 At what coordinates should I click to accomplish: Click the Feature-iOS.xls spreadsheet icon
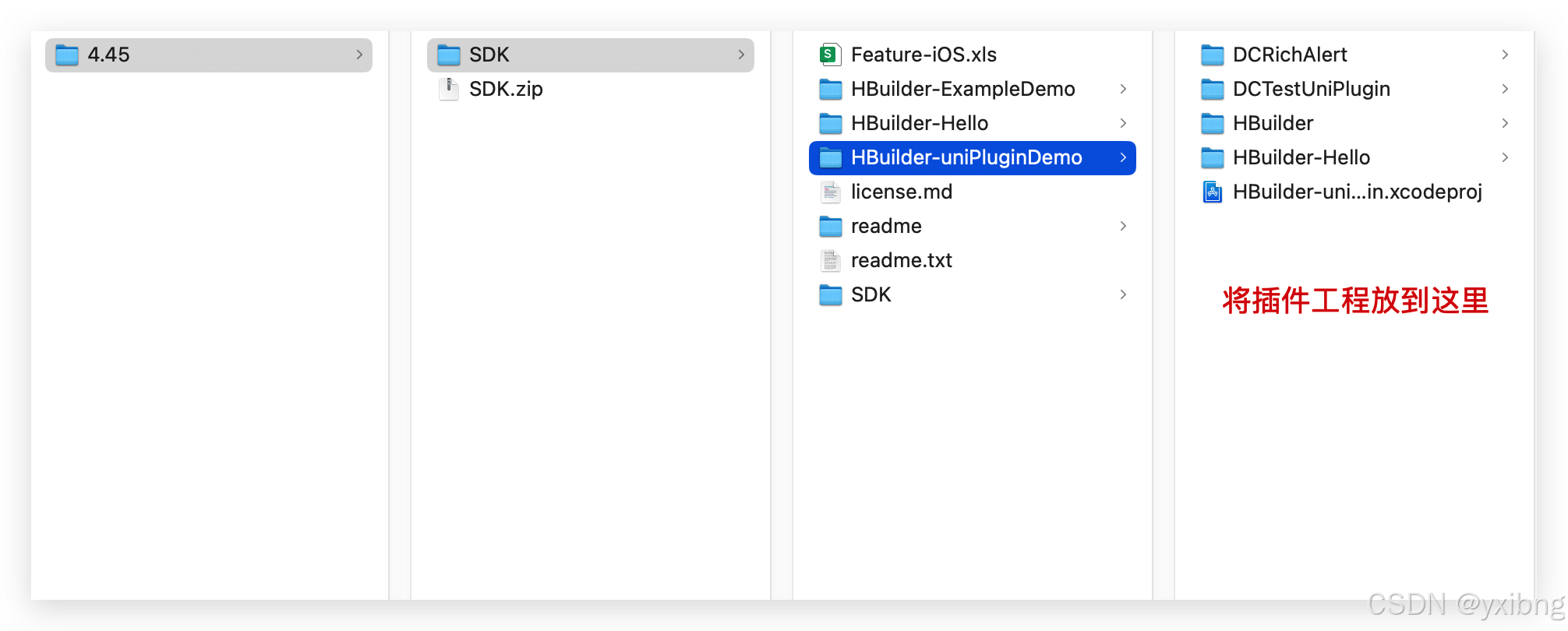tap(831, 55)
